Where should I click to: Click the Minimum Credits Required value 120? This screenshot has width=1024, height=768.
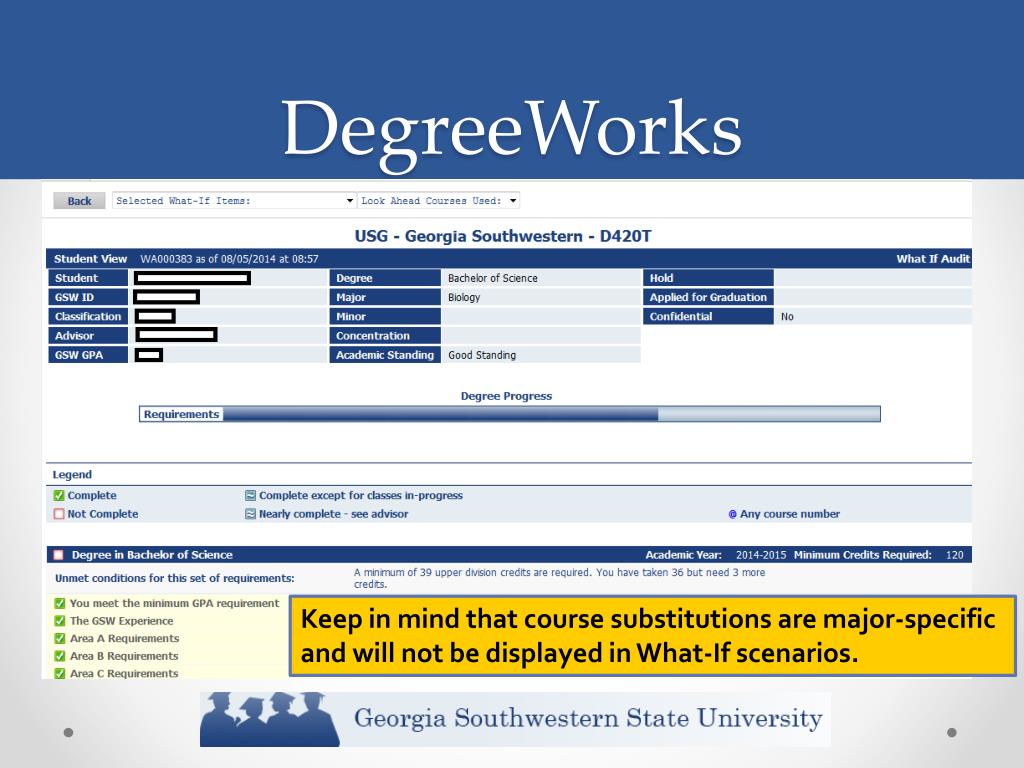pyautogui.click(x=954, y=554)
